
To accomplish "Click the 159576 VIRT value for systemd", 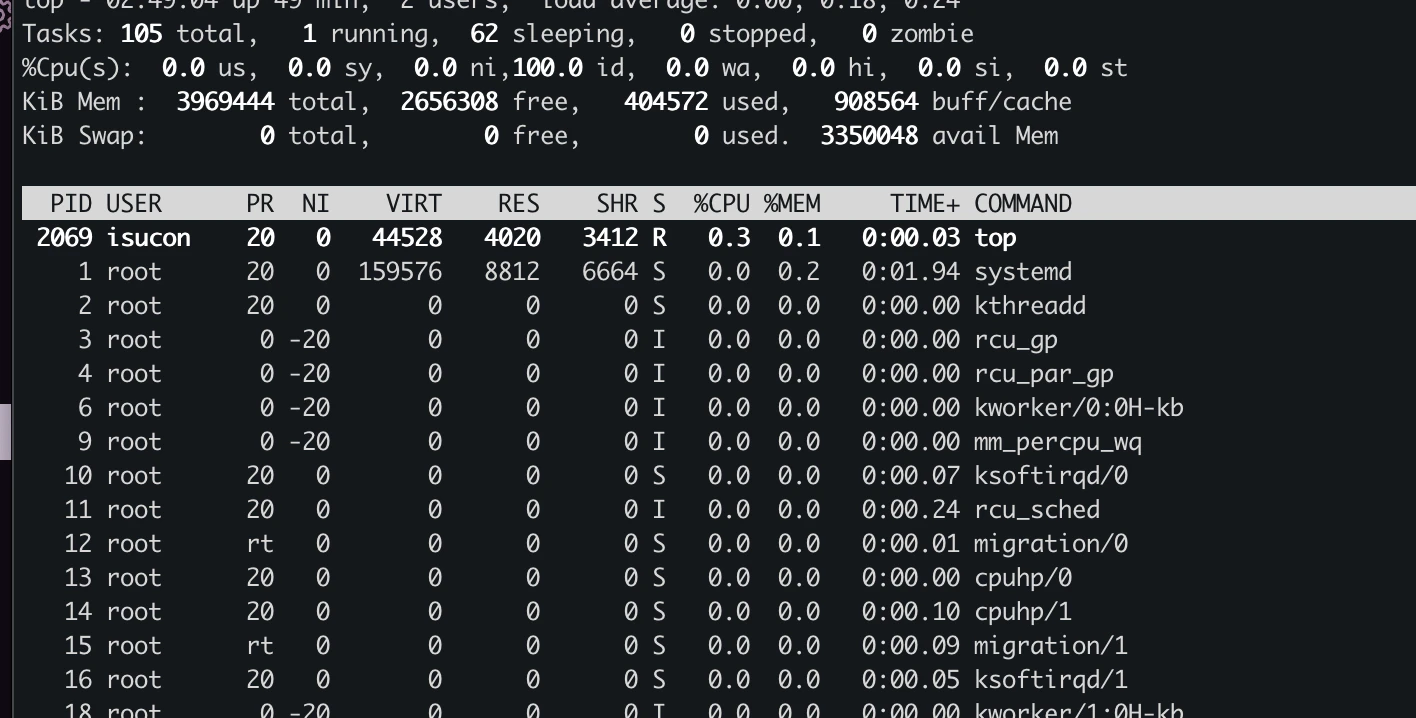I will (x=400, y=272).
